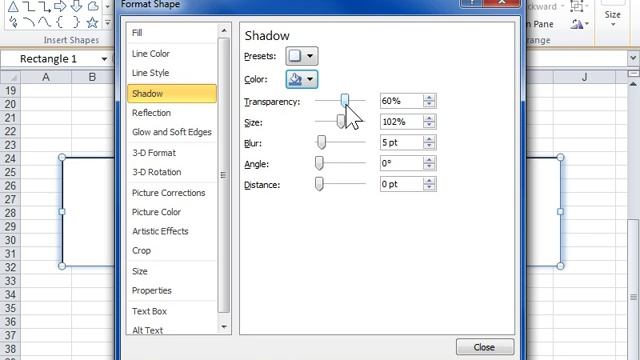Select column A header in worksheet
Viewport: 640px width, 360px height.
[x=46, y=77]
